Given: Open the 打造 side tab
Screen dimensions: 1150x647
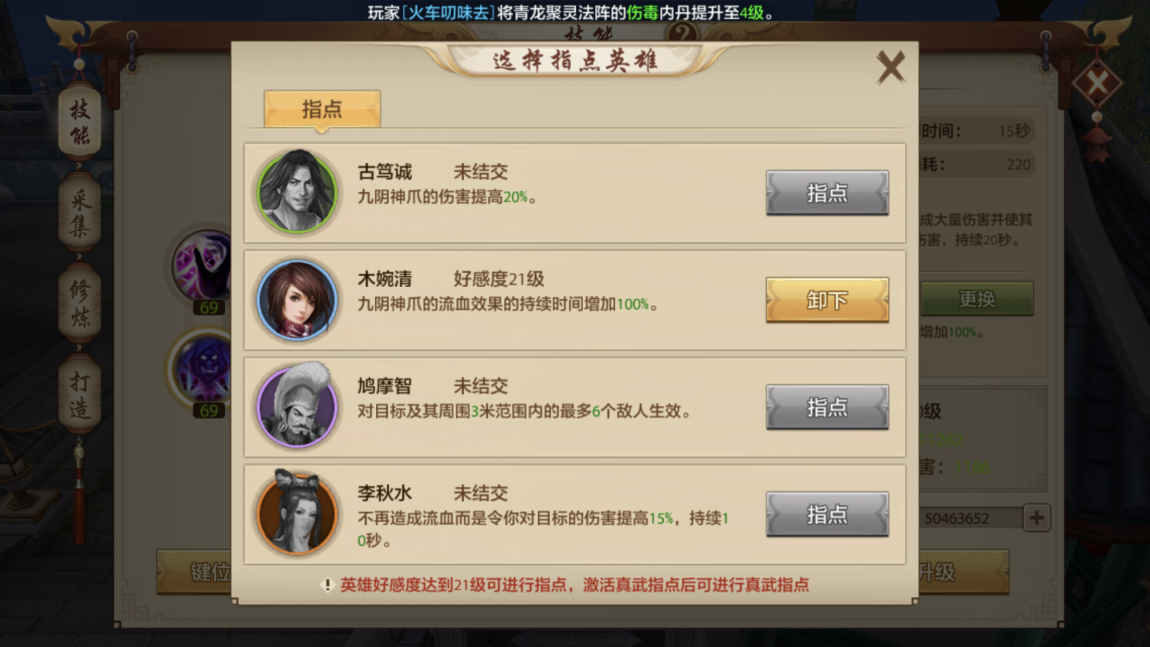Looking at the screenshot, I should (80, 394).
